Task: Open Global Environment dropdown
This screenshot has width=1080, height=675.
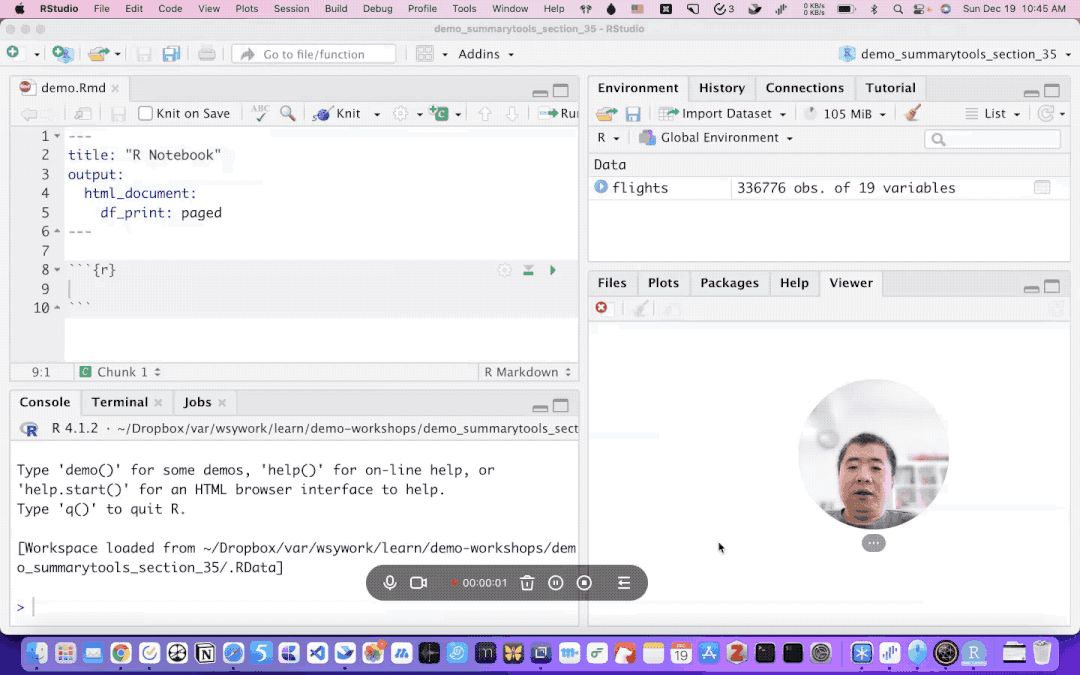Action: tap(716, 138)
